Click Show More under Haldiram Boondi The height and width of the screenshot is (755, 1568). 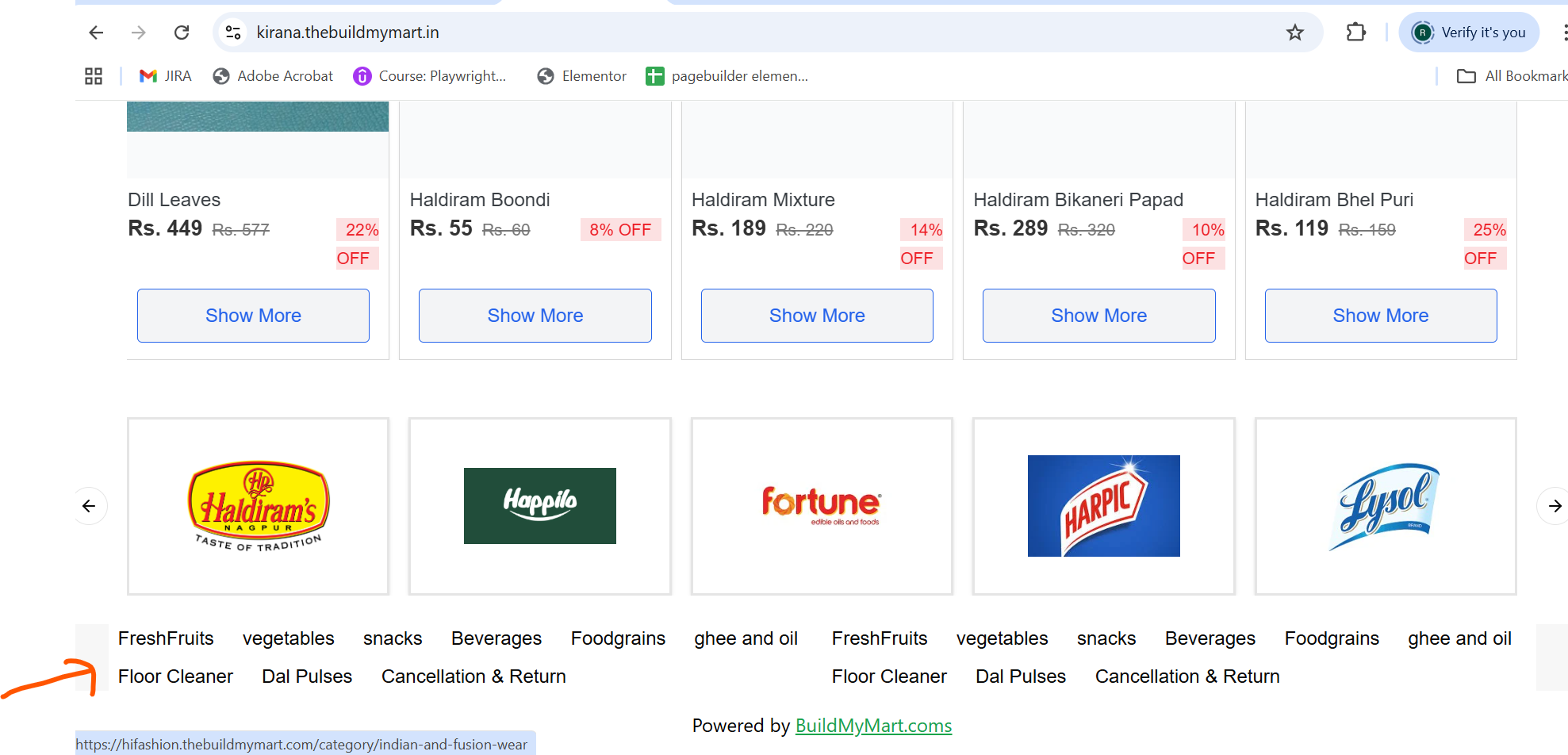[x=535, y=316]
